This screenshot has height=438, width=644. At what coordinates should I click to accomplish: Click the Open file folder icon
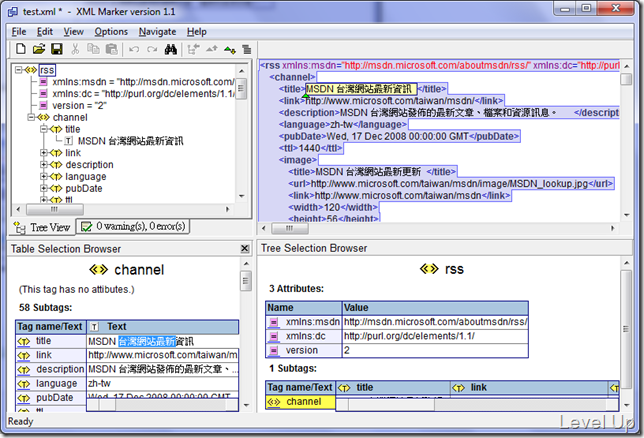click(39, 49)
